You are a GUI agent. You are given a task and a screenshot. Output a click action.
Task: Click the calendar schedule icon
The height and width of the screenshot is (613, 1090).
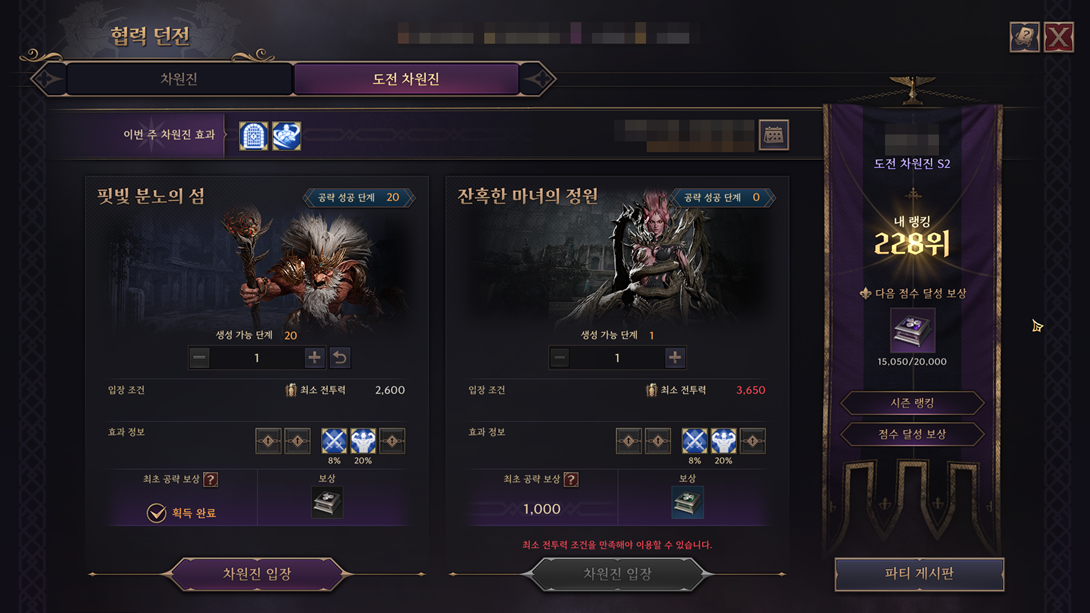(774, 135)
